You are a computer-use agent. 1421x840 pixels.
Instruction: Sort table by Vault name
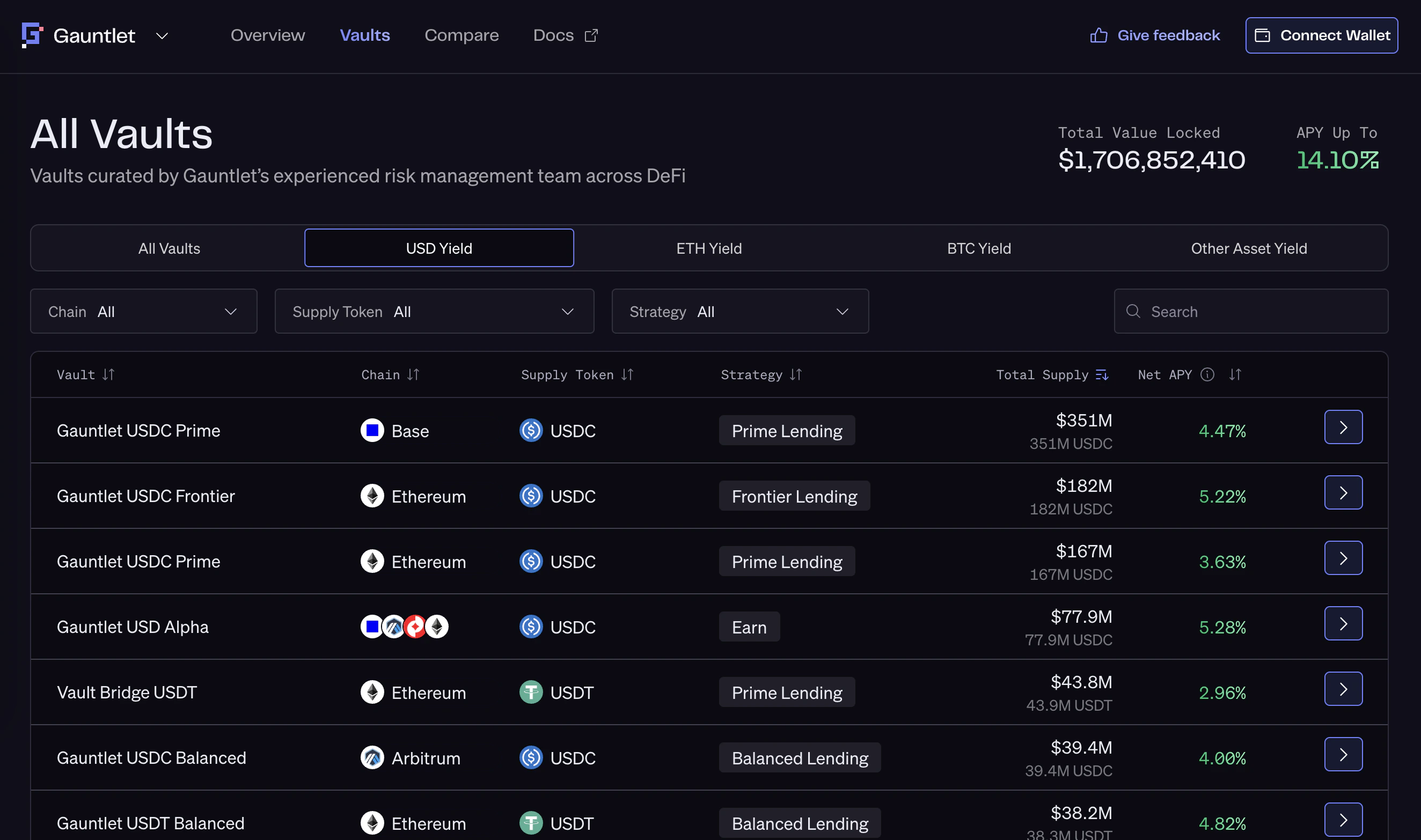point(108,374)
